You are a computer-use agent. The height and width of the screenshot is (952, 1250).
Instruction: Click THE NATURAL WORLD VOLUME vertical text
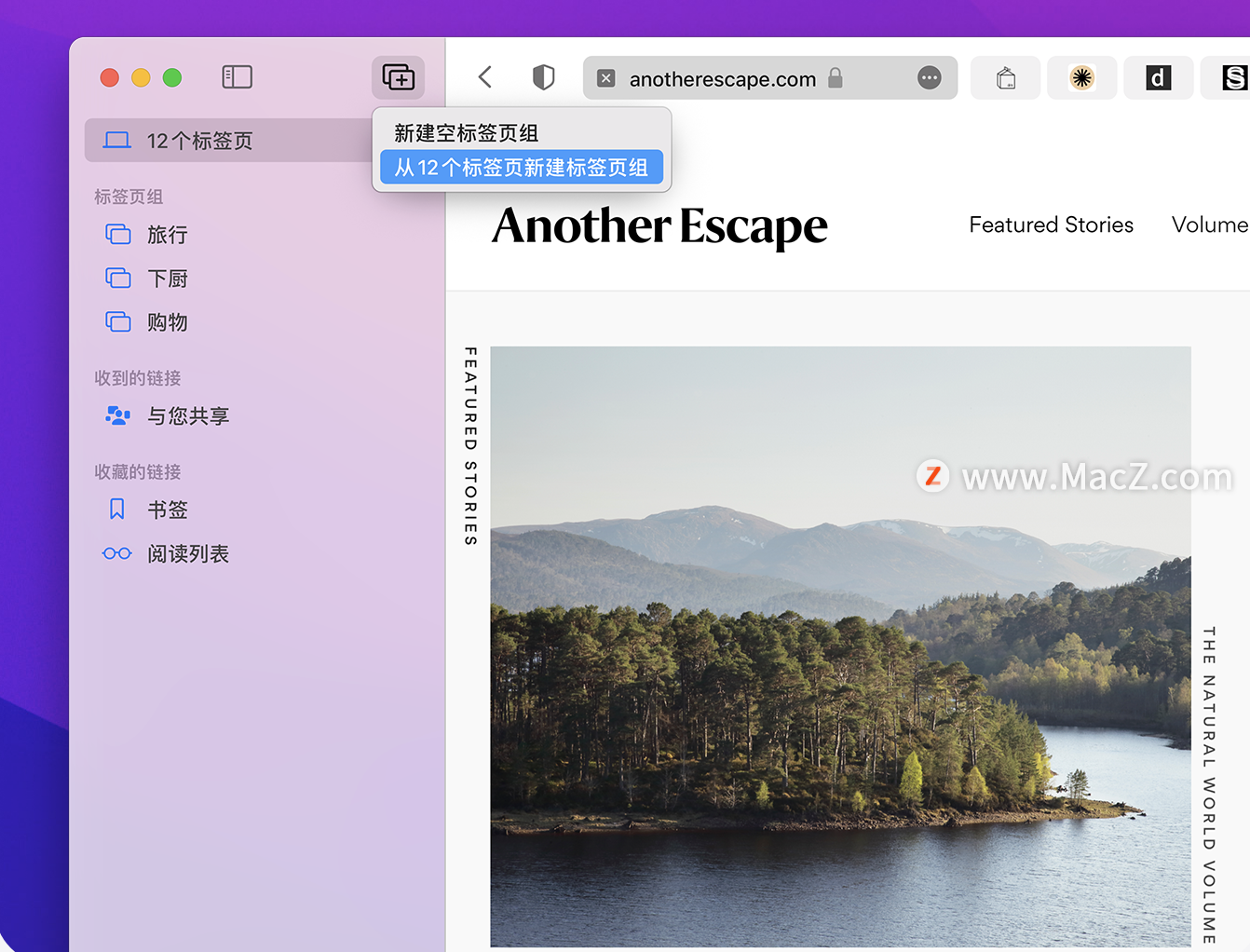(x=1208, y=785)
